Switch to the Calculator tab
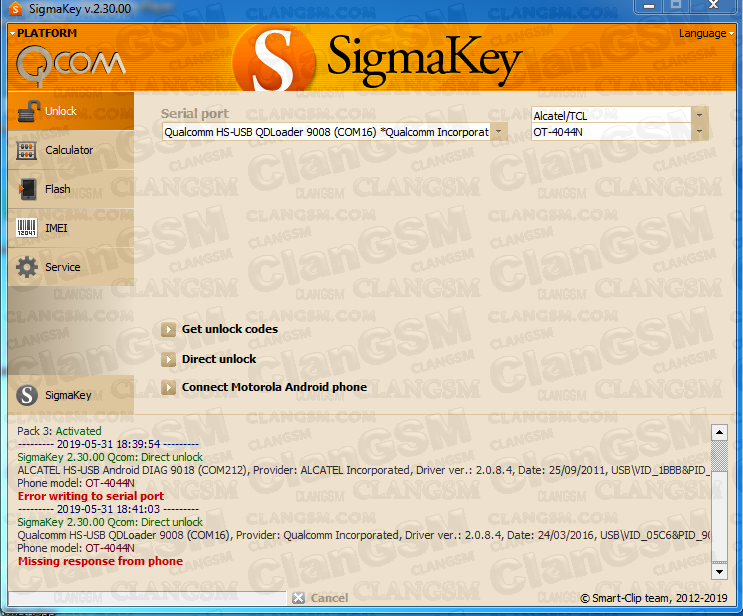The height and width of the screenshot is (616, 743). (x=71, y=150)
